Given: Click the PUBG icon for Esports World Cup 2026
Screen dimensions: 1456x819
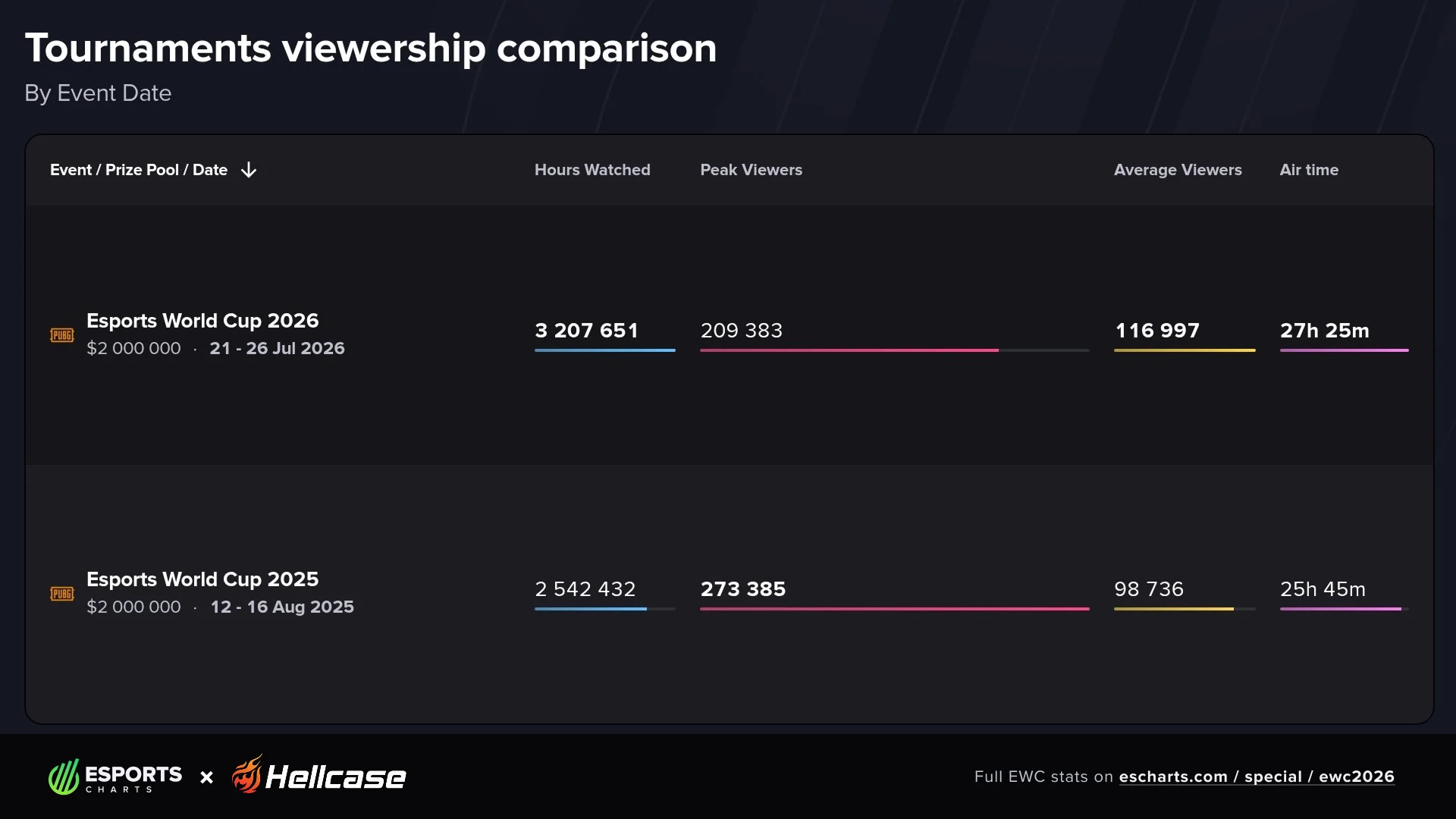Looking at the screenshot, I should 62,335.
